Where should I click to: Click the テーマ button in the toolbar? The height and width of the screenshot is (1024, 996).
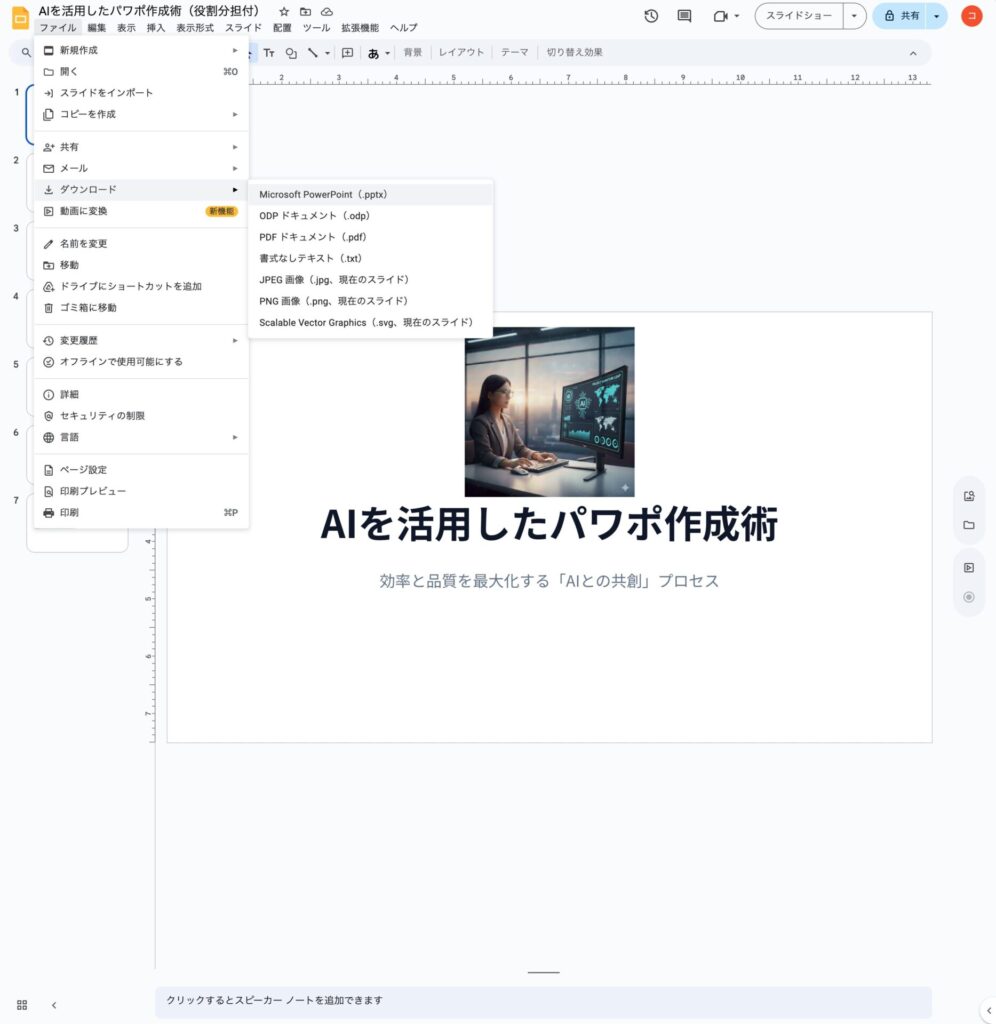(514, 52)
